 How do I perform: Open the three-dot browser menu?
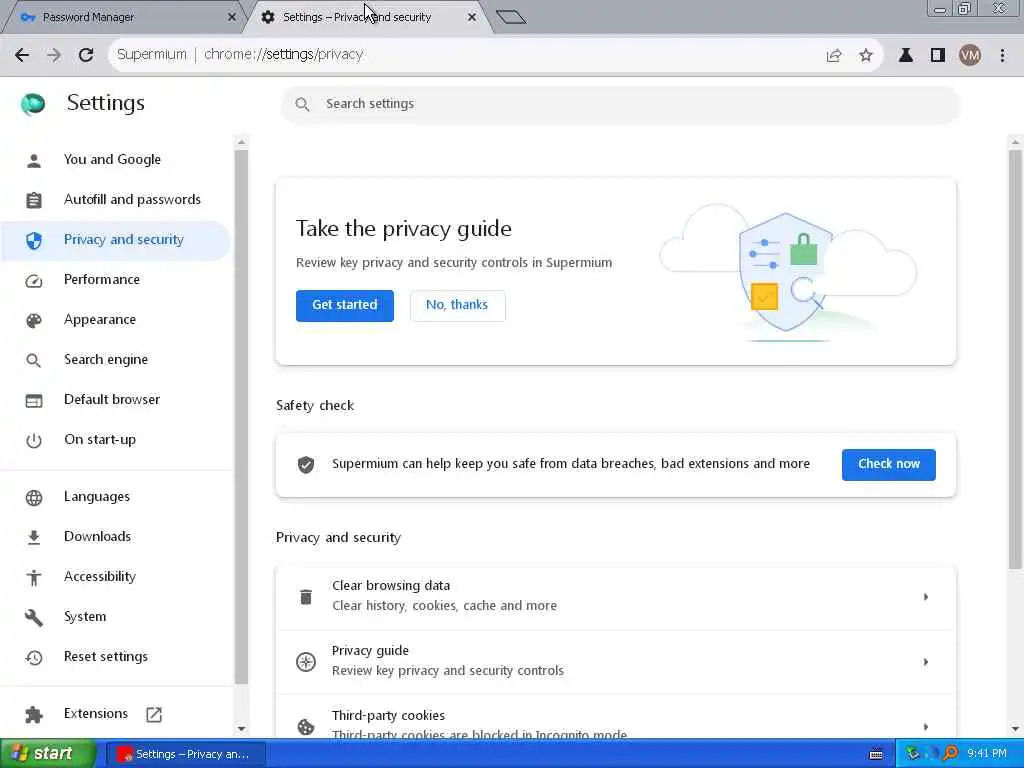1002,56
